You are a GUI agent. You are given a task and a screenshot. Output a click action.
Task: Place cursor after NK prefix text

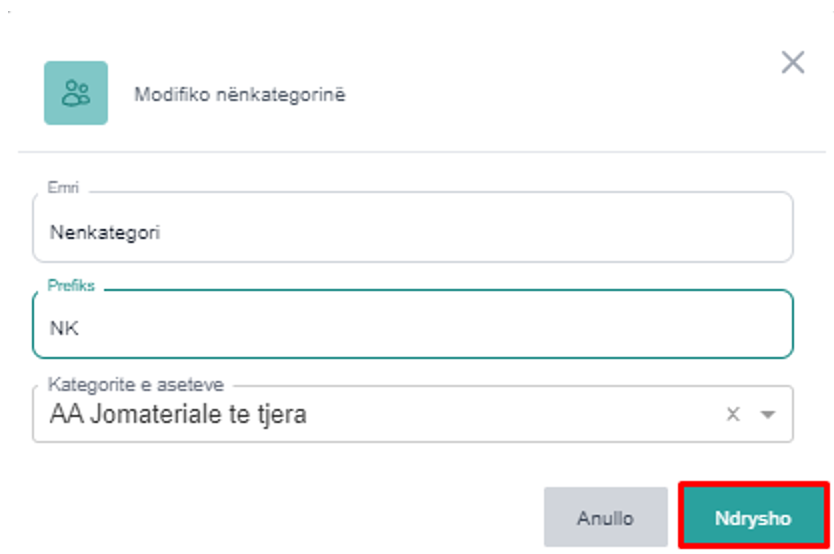point(80,327)
